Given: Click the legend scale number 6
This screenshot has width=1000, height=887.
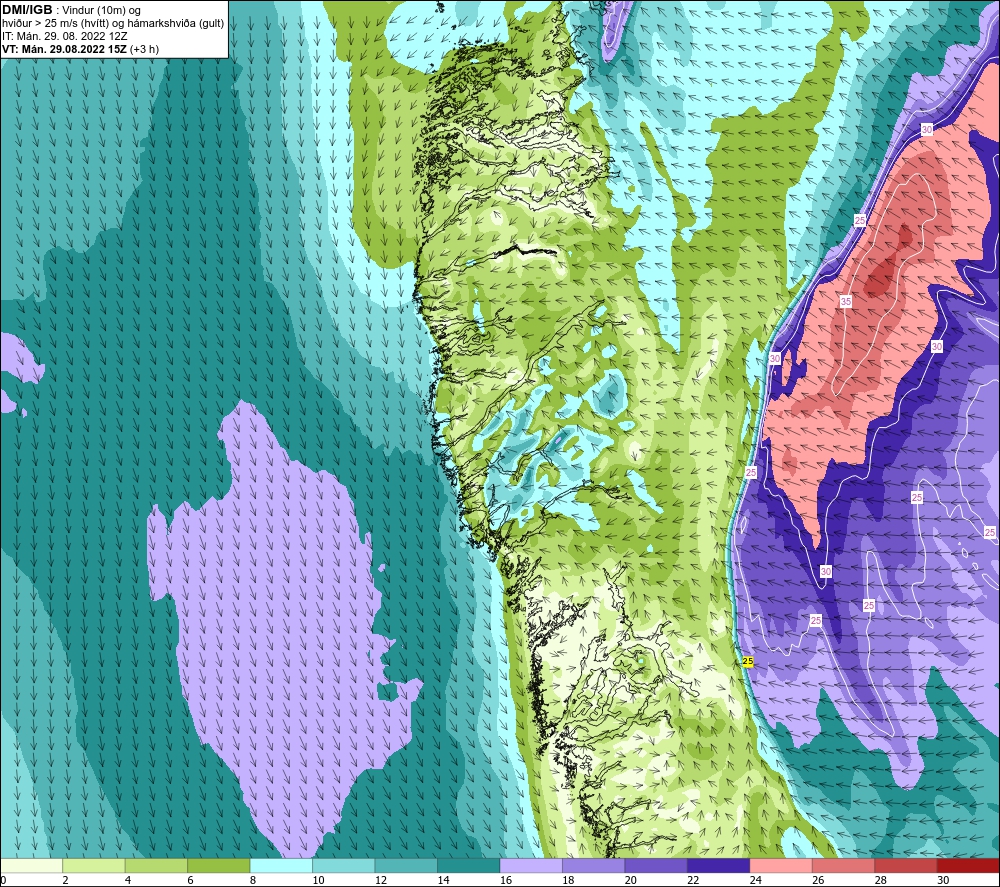Looking at the screenshot, I should point(190,880).
